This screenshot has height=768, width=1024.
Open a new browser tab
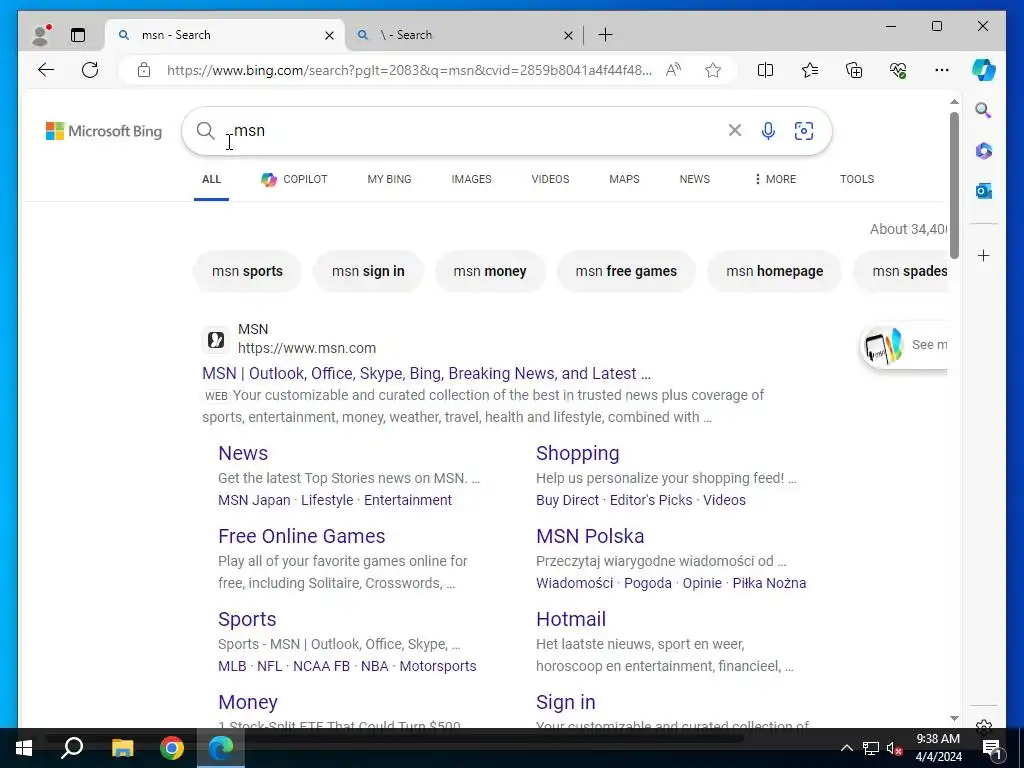[x=605, y=35]
